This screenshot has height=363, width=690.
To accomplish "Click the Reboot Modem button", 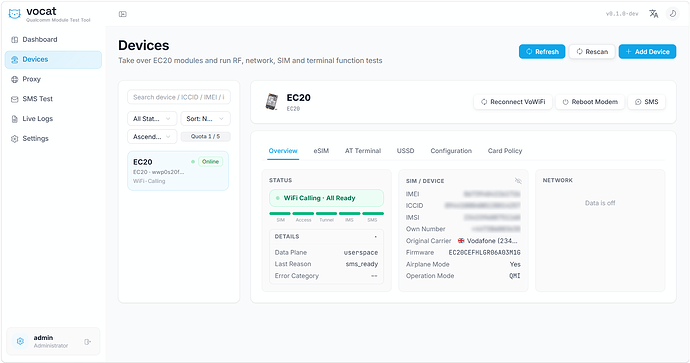I will (x=590, y=102).
